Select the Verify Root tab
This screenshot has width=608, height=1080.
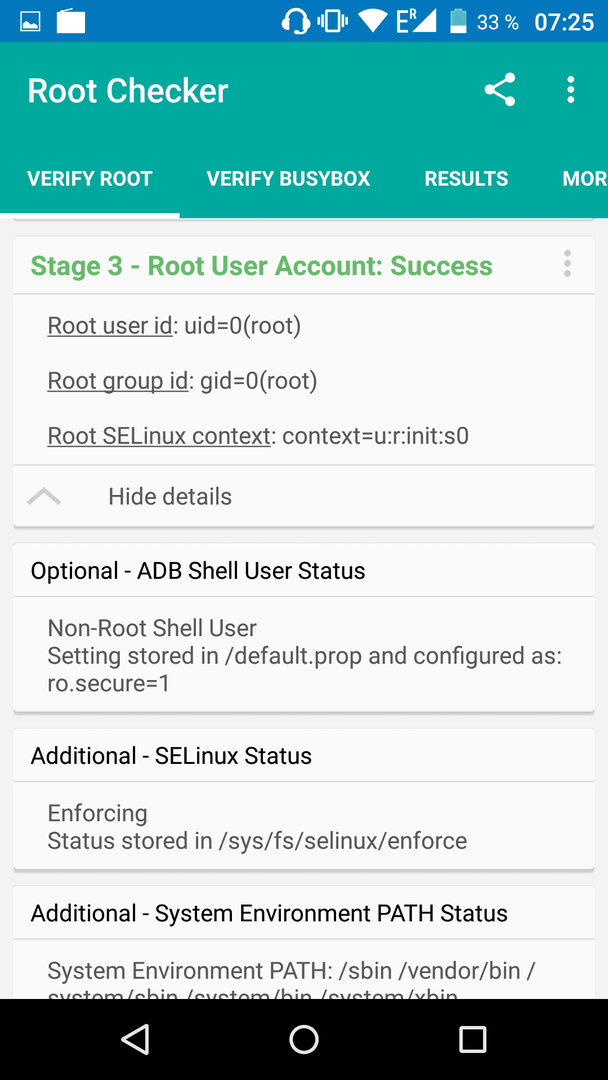(x=90, y=179)
